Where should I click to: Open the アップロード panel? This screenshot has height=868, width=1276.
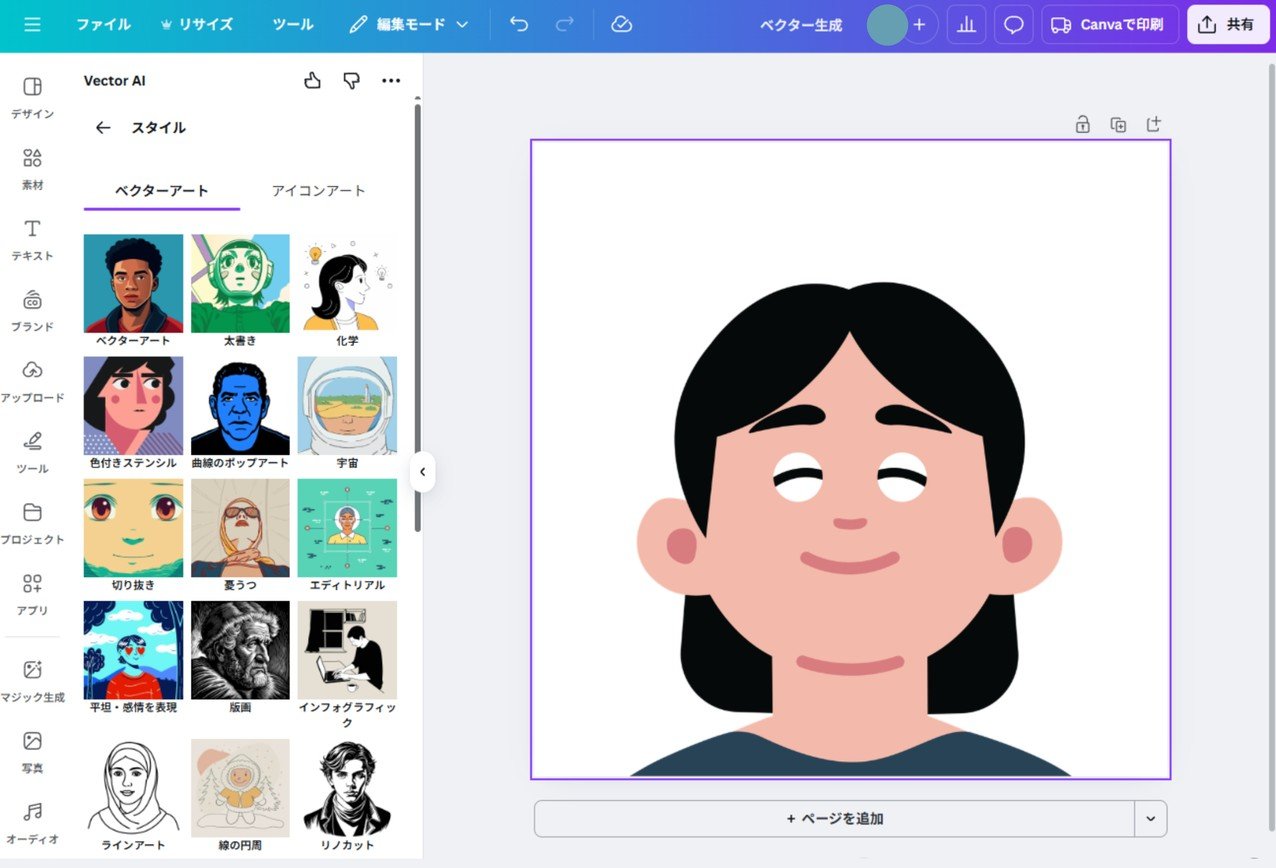tap(32, 382)
